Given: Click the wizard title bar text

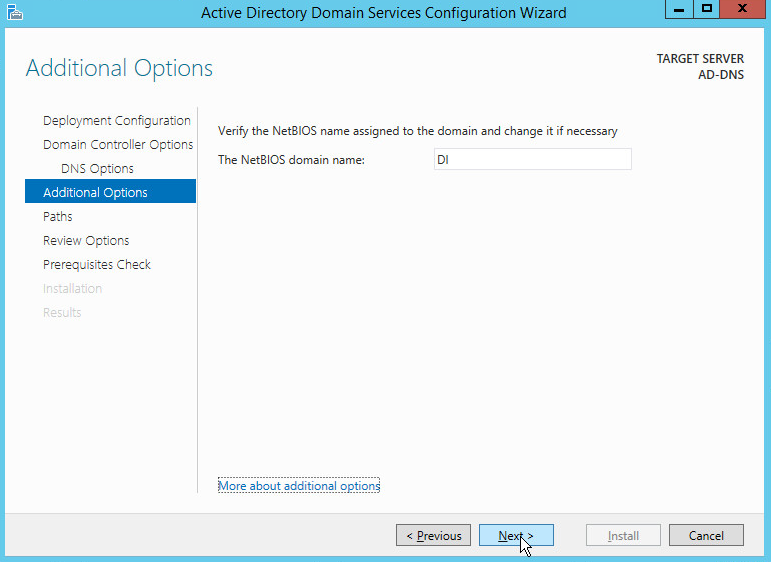Looking at the screenshot, I should 384,13.
